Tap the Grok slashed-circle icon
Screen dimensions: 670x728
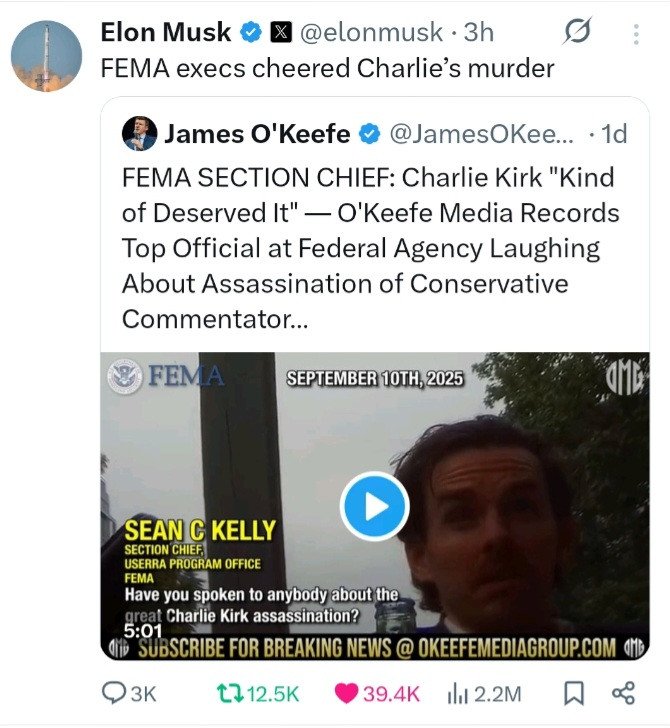(x=577, y=33)
